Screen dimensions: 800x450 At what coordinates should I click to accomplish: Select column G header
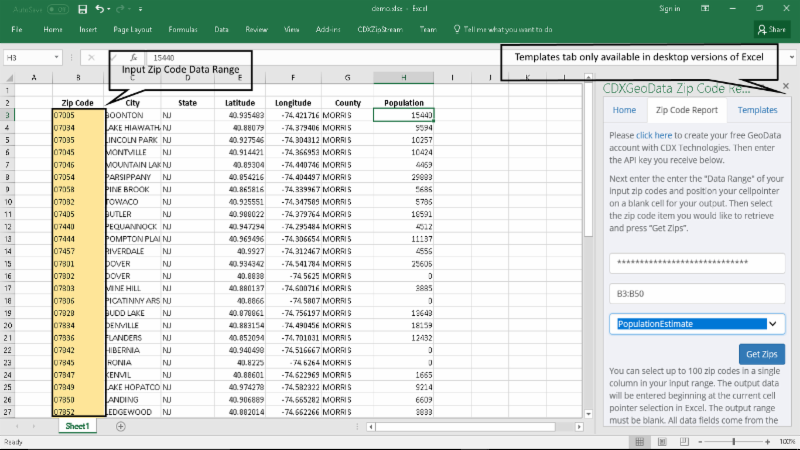coord(347,78)
